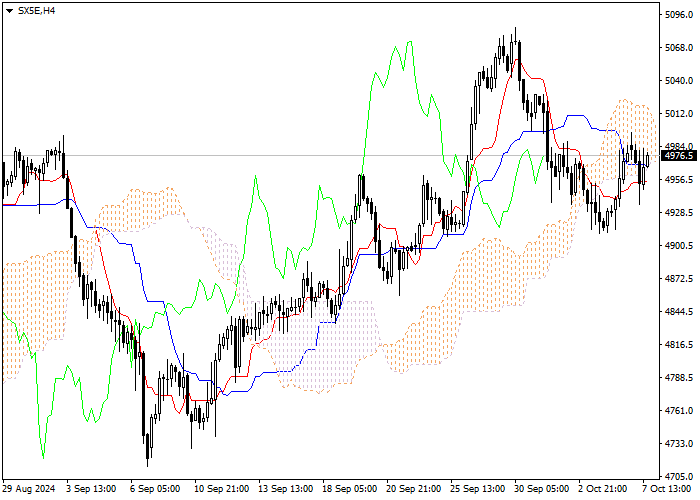Click the 4788.5 price axis label
Image resolution: width=700 pixels, height=500 pixels.
[x=679, y=378]
